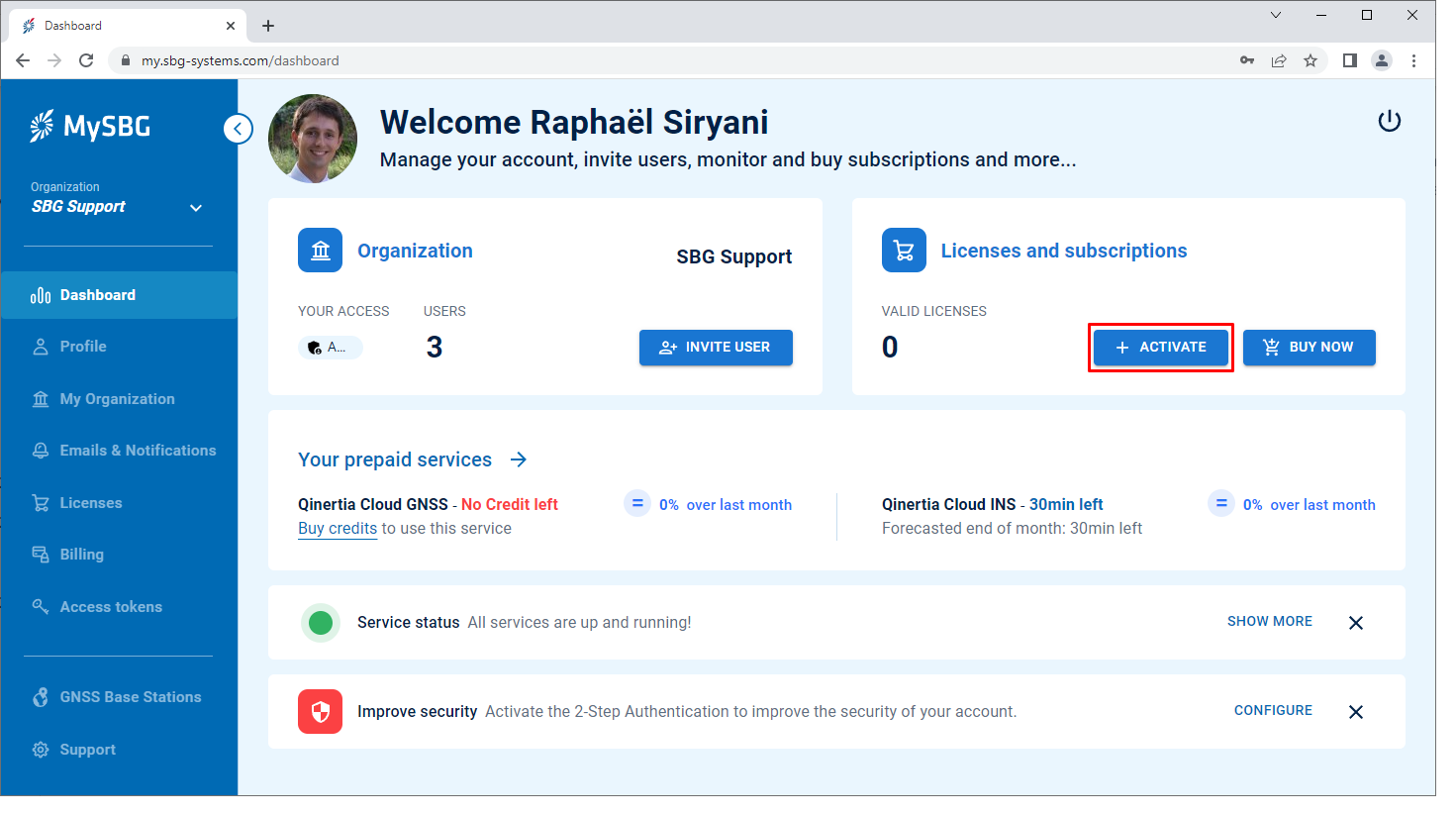The width and height of the screenshot is (1456, 816).
Task: Click the Billing icon in sidebar
Action: (41, 555)
